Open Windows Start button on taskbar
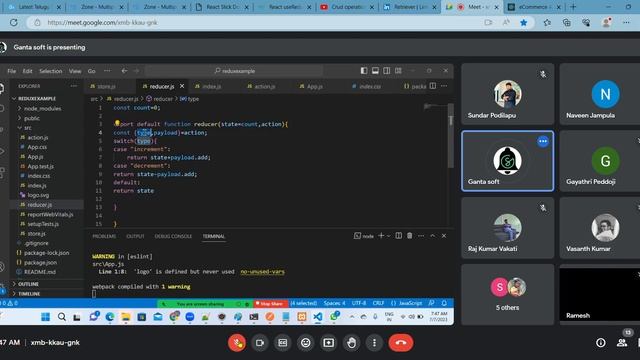 coord(45,317)
